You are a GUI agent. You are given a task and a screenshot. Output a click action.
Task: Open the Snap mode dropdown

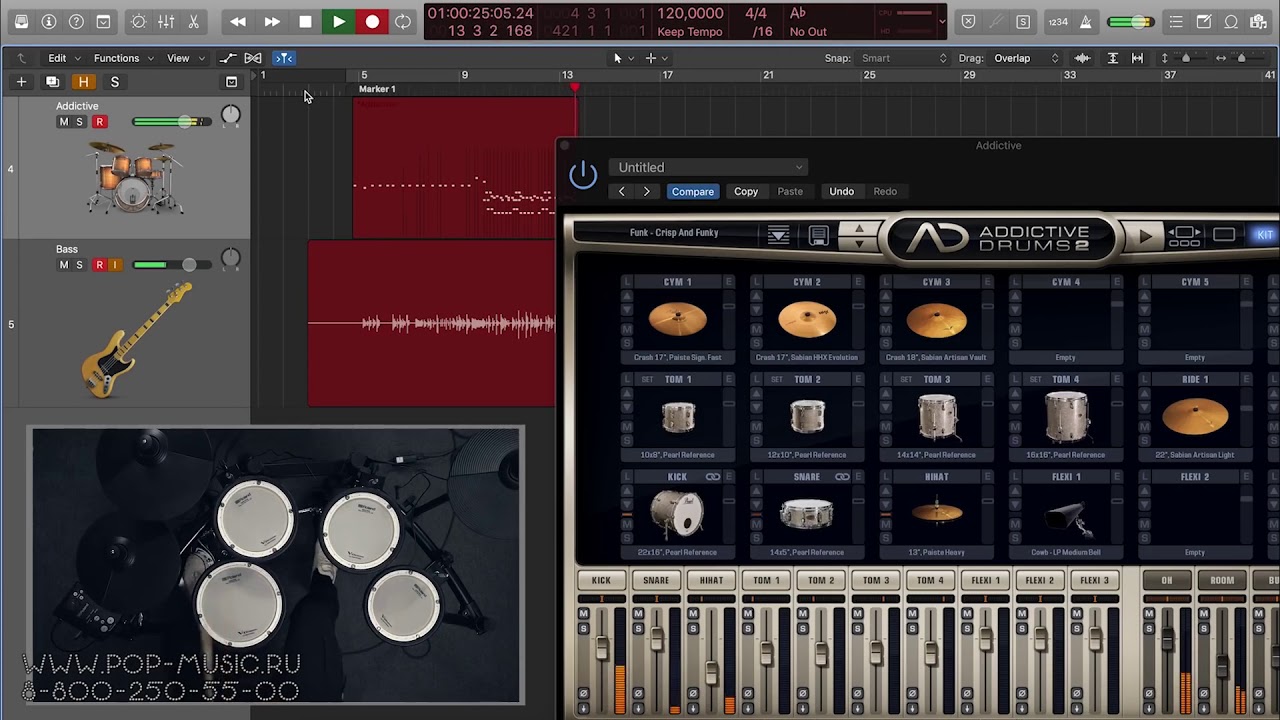click(x=903, y=58)
